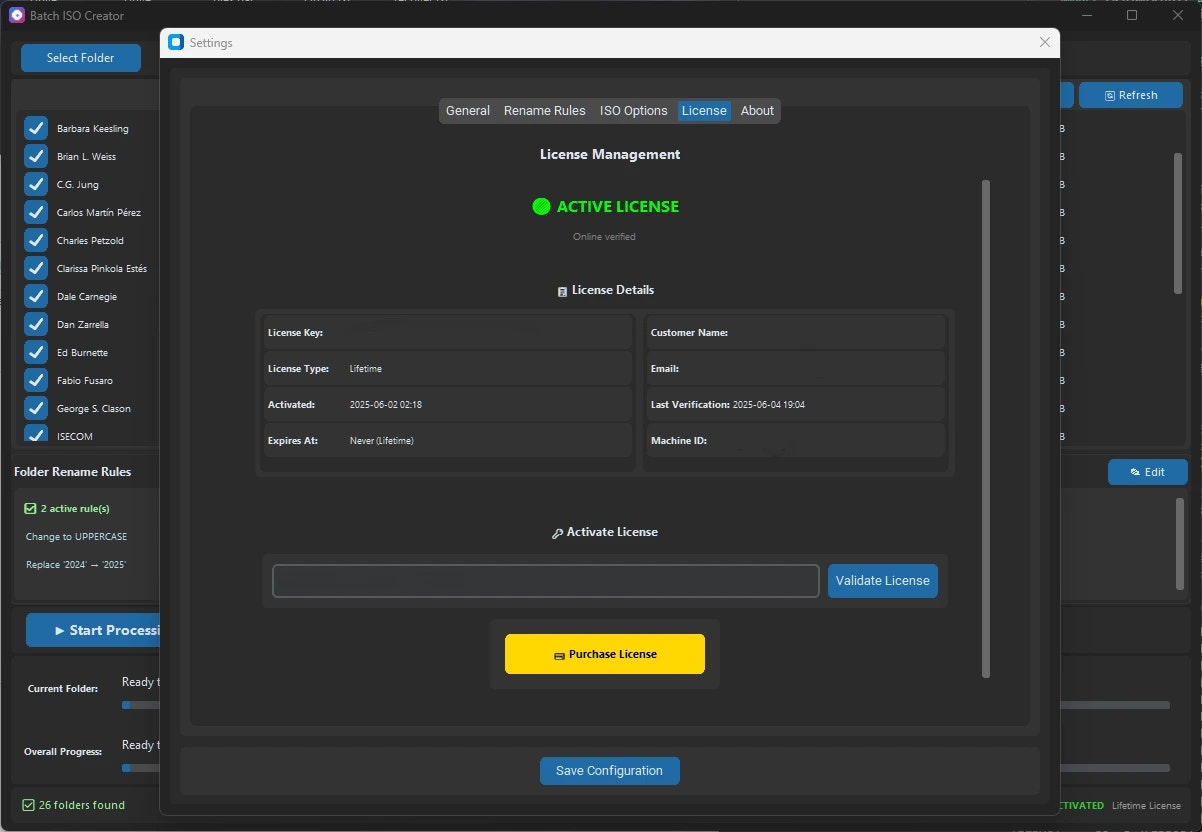This screenshot has height=832, width=1202.
Task: Save settings with Save Configuration button
Action: (609, 771)
